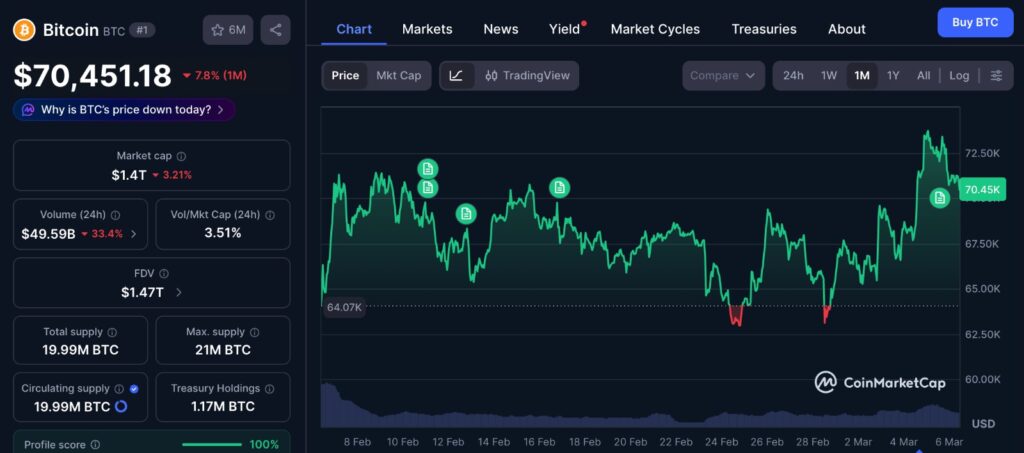The width and height of the screenshot is (1024, 453).
Task: Set chart range to 1M
Action: [862, 76]
